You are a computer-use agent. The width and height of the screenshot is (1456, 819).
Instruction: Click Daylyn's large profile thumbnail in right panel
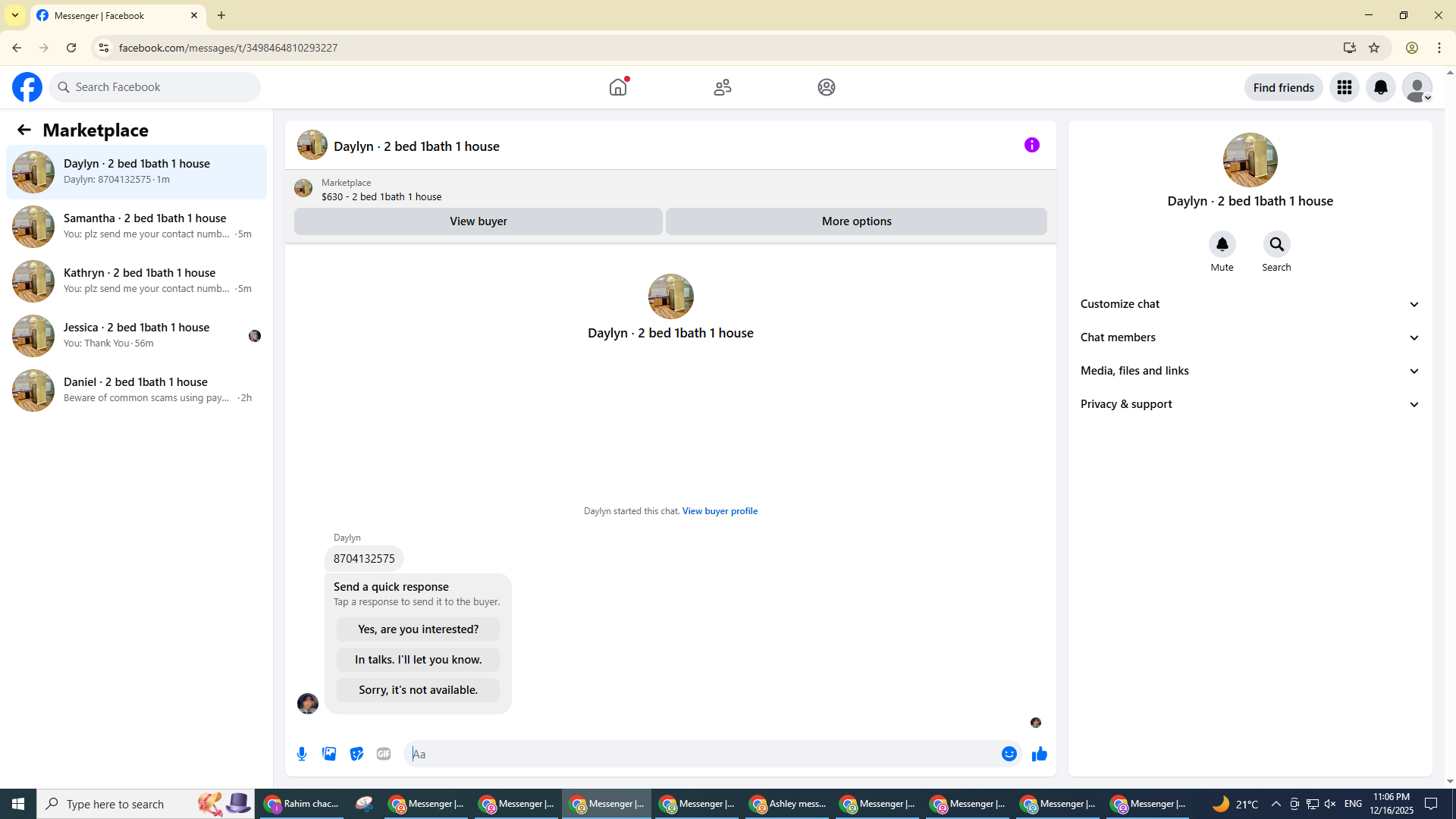point(1250,160)
